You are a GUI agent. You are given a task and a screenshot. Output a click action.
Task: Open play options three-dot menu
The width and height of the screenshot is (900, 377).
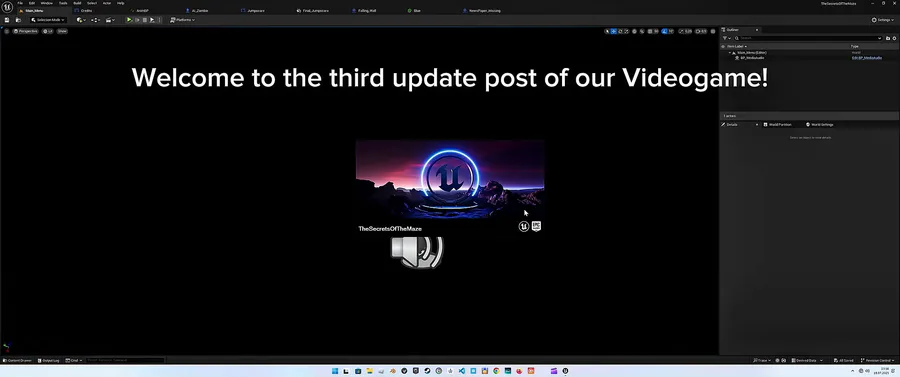tap(160, 20)
